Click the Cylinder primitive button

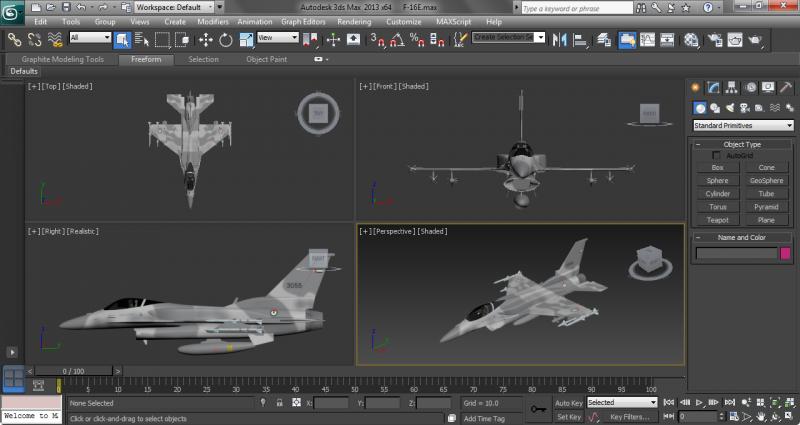pyautogui.click(x=717, y=194)
